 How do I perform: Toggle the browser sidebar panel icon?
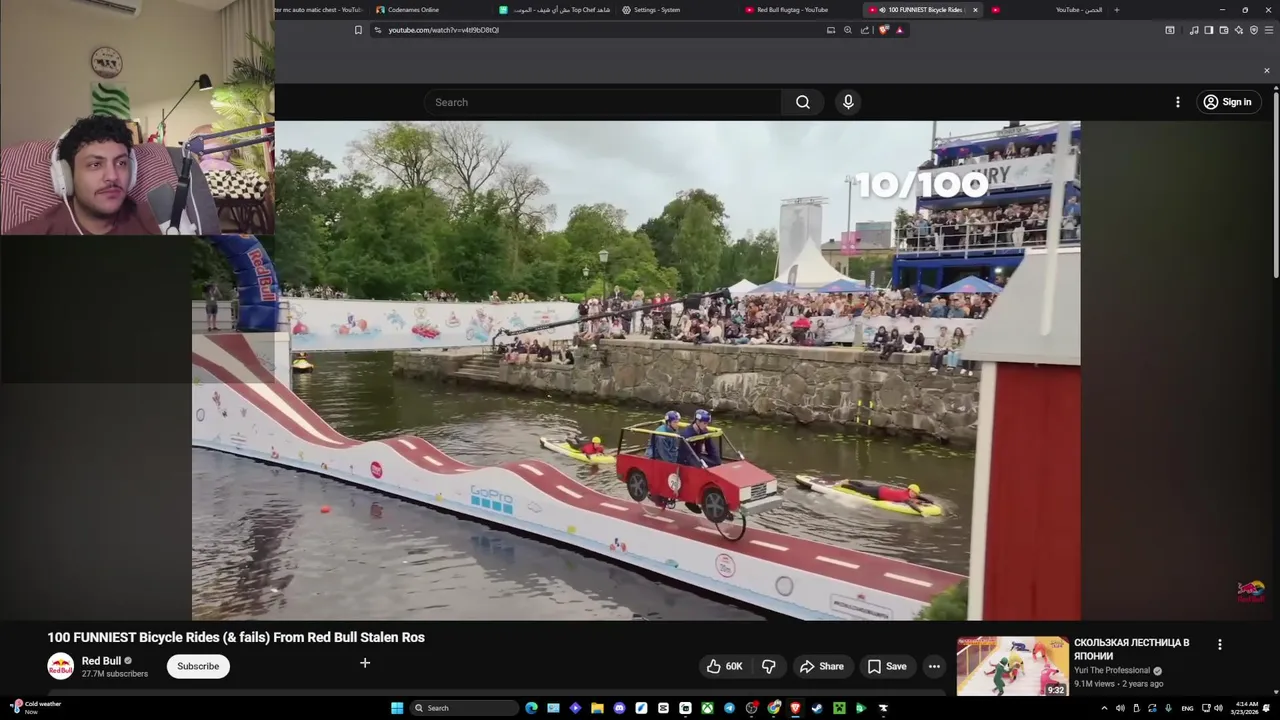[x=1208, y=30]
